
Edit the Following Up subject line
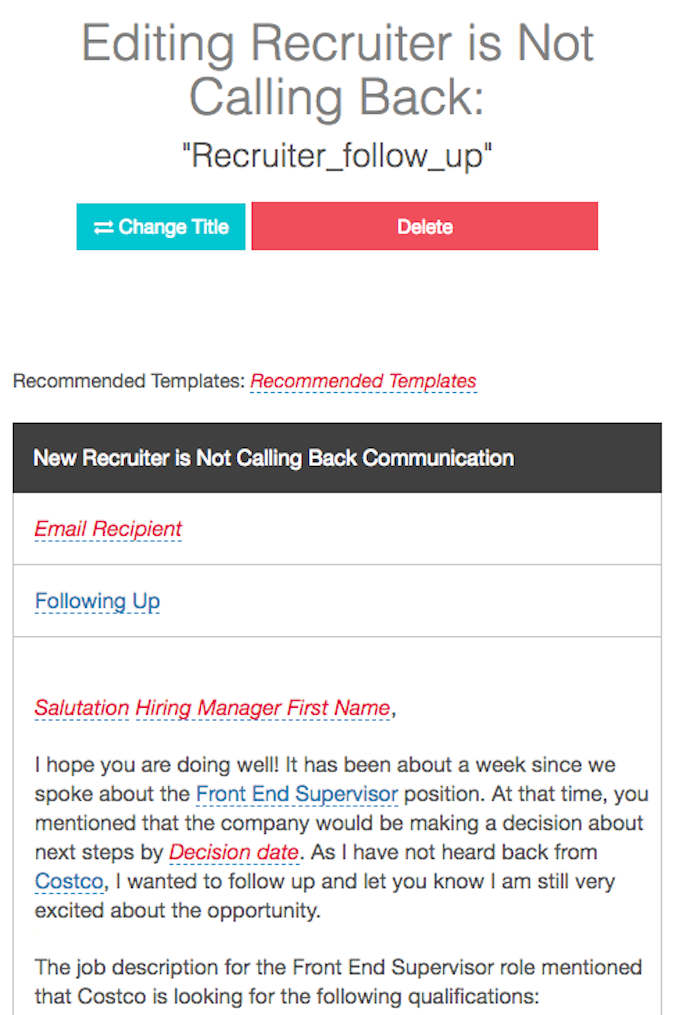[97, 601]
